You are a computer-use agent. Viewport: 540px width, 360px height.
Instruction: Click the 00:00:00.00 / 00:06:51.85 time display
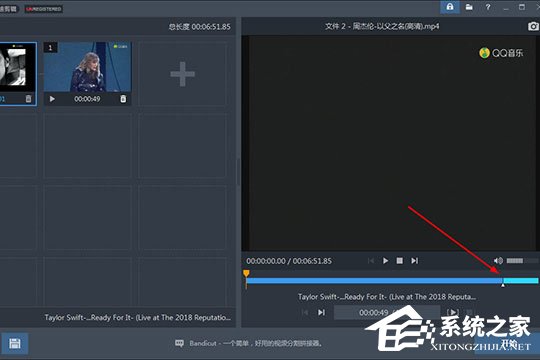tap(289, 261)
